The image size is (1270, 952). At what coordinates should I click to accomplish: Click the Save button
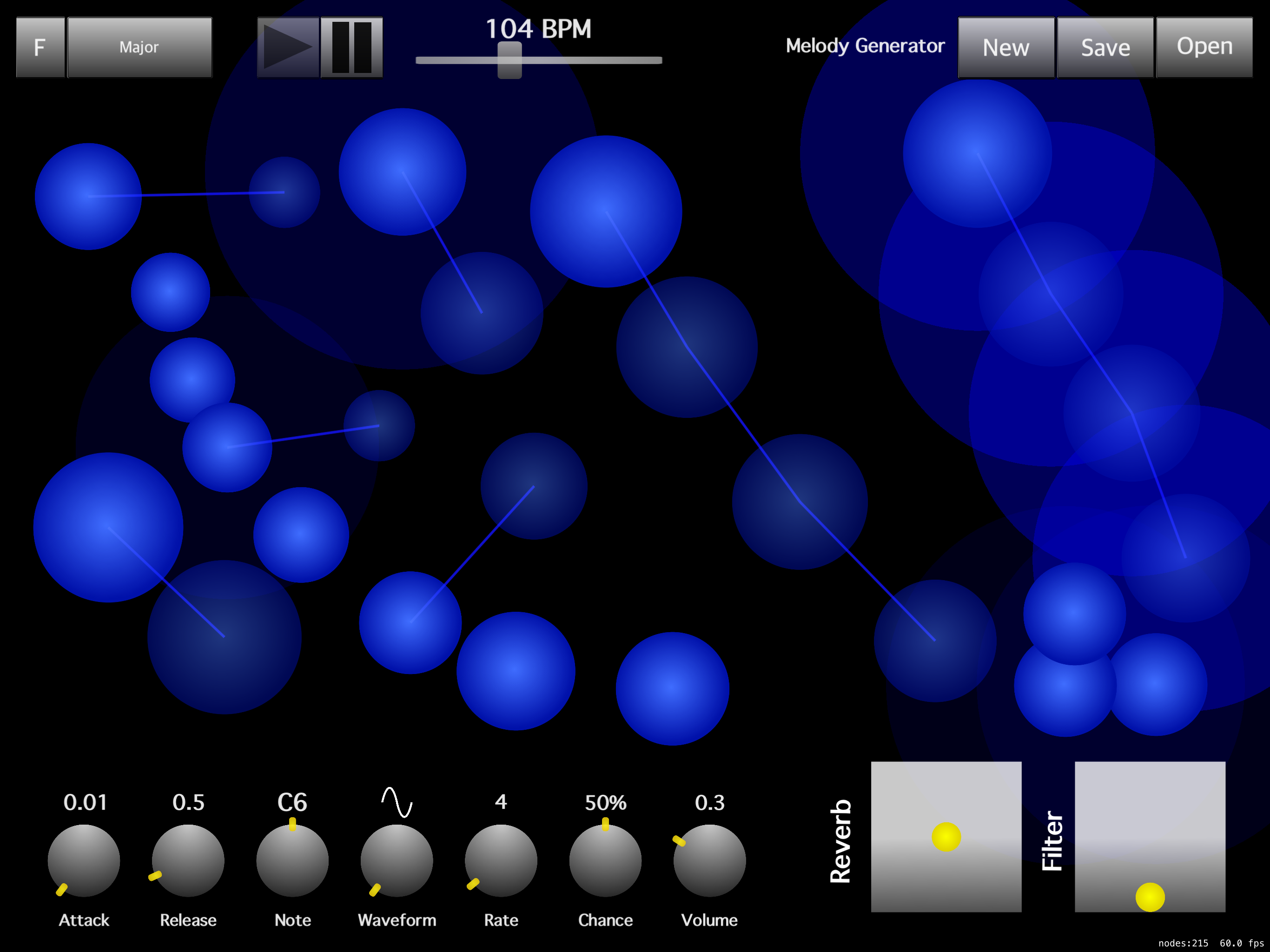[x=1105, y=47]
